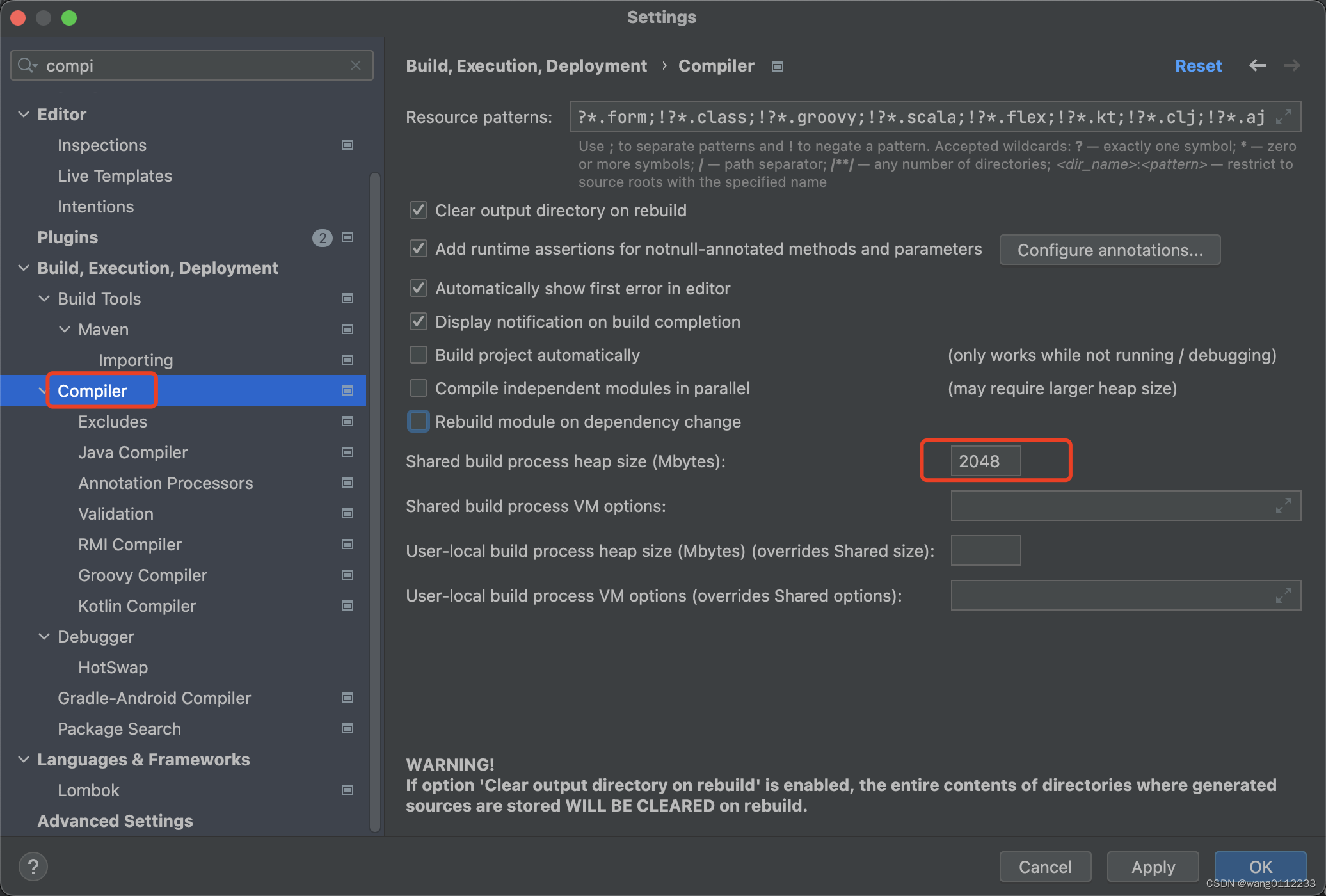The image size is (1326, 896).
Task: Uncheck Clear output directory on rebuild
Action: click(419, 211)
